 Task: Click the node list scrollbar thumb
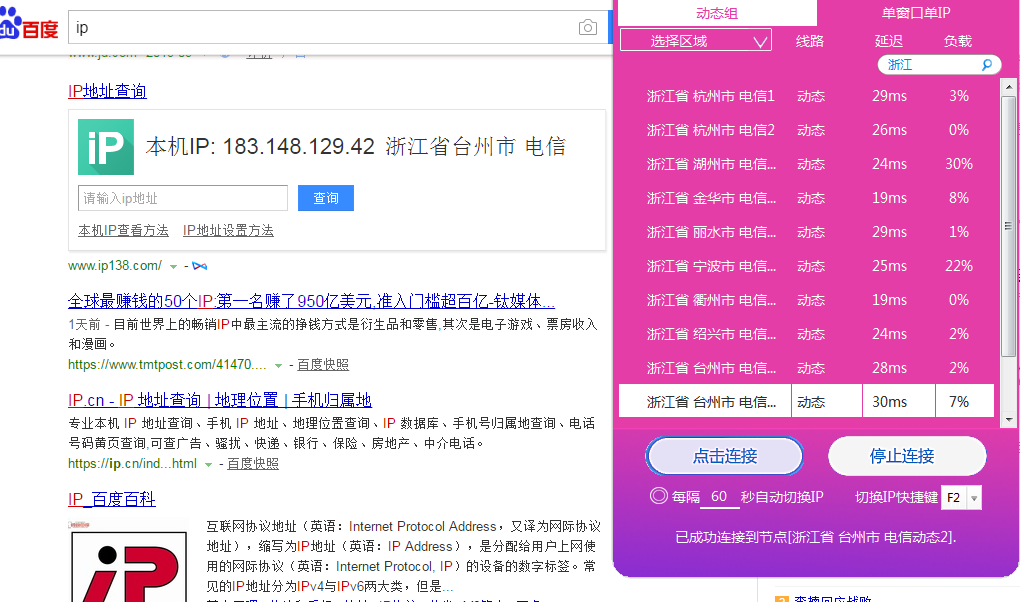(x=1008, y=226)
